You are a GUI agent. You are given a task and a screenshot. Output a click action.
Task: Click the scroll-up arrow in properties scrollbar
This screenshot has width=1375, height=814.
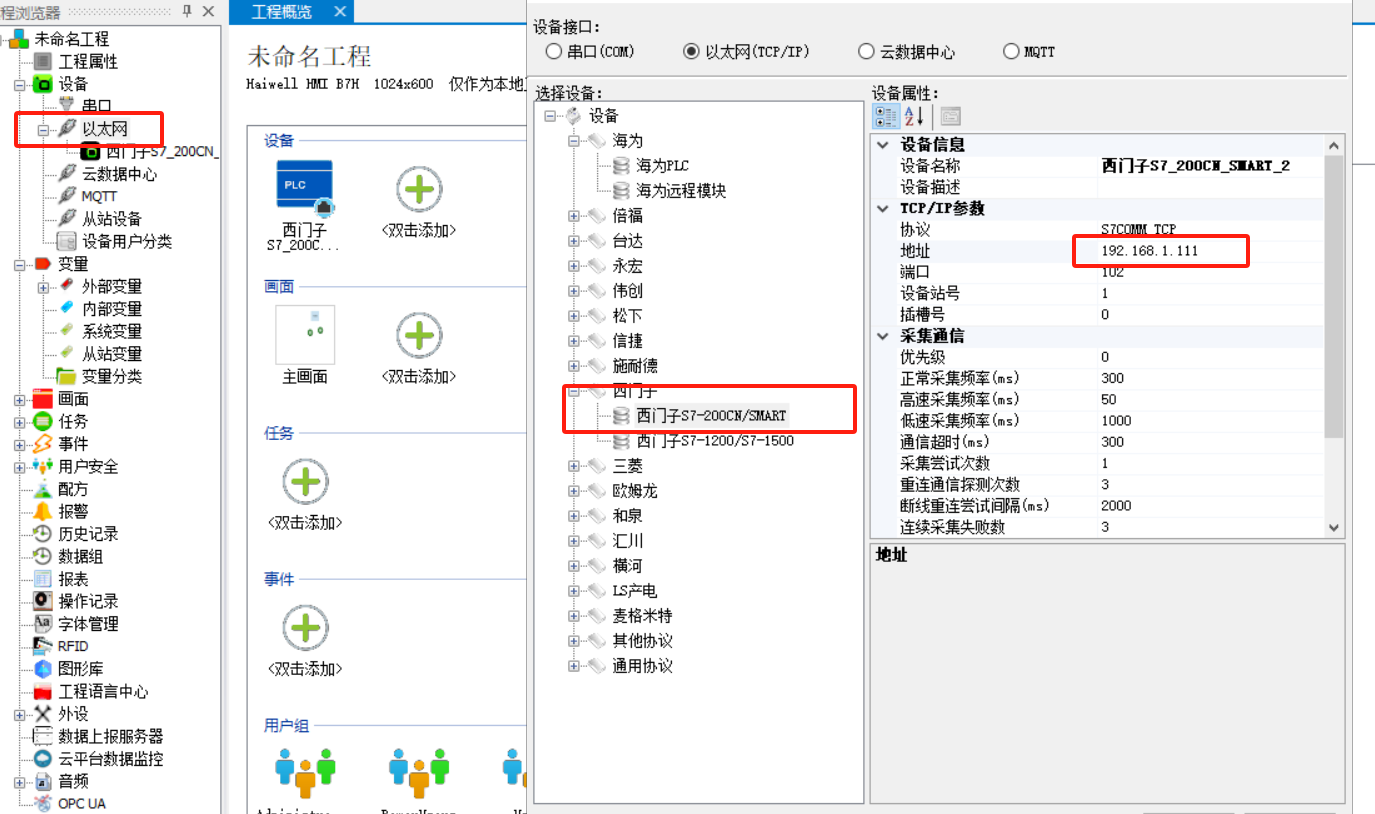[1334, 146]
